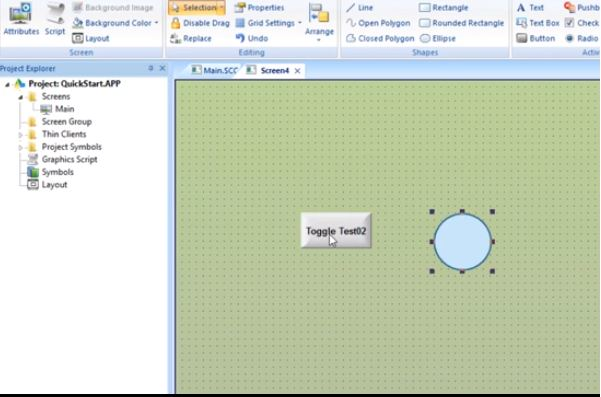
Task: Select the Rectangle shape tool
Action: 443,7
